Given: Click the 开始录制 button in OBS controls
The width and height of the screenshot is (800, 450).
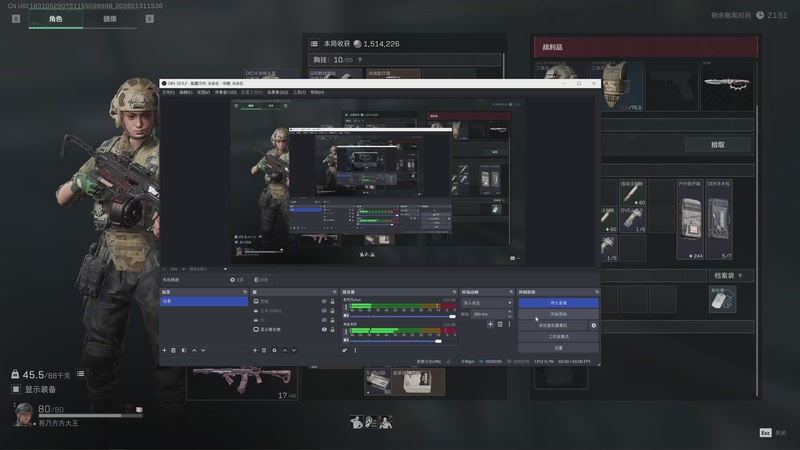Looking at the screenshot, I should pos(558,314).
